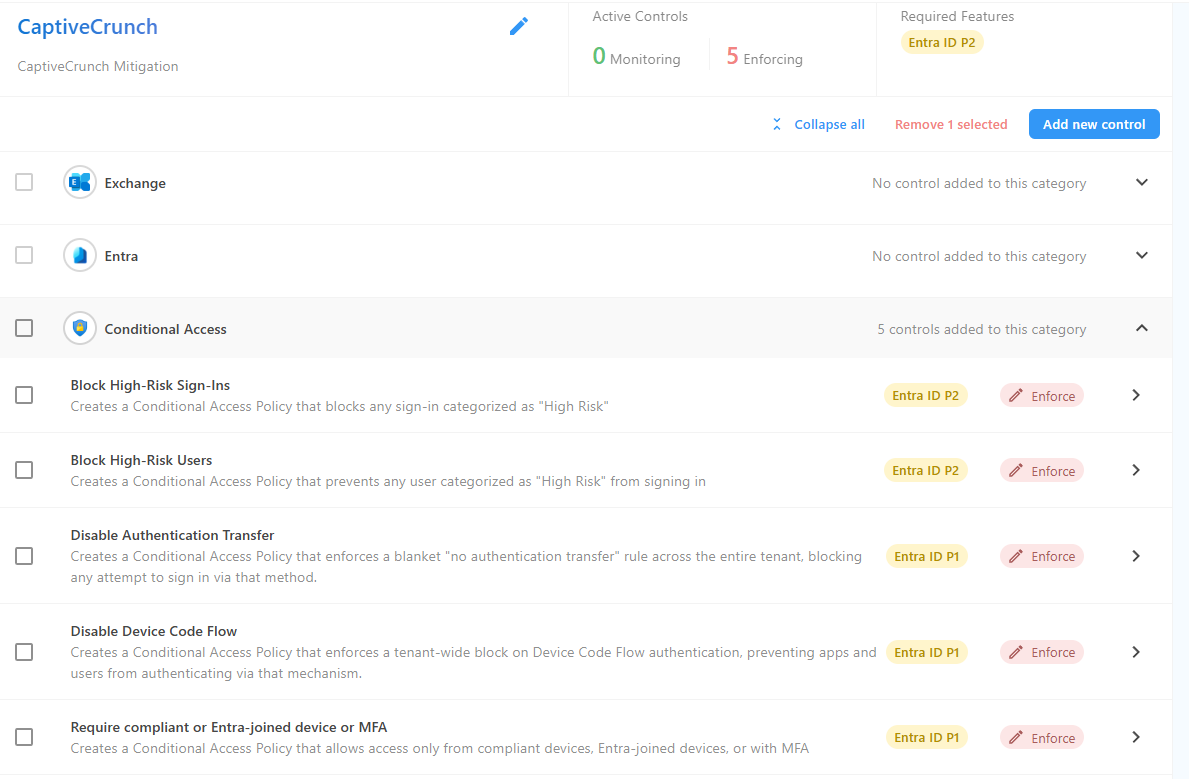Click pencil icon in Disable Device Code Flow Enforce badge
1189x779 pixels.
pyautogui.click(x=1016, y=652)
